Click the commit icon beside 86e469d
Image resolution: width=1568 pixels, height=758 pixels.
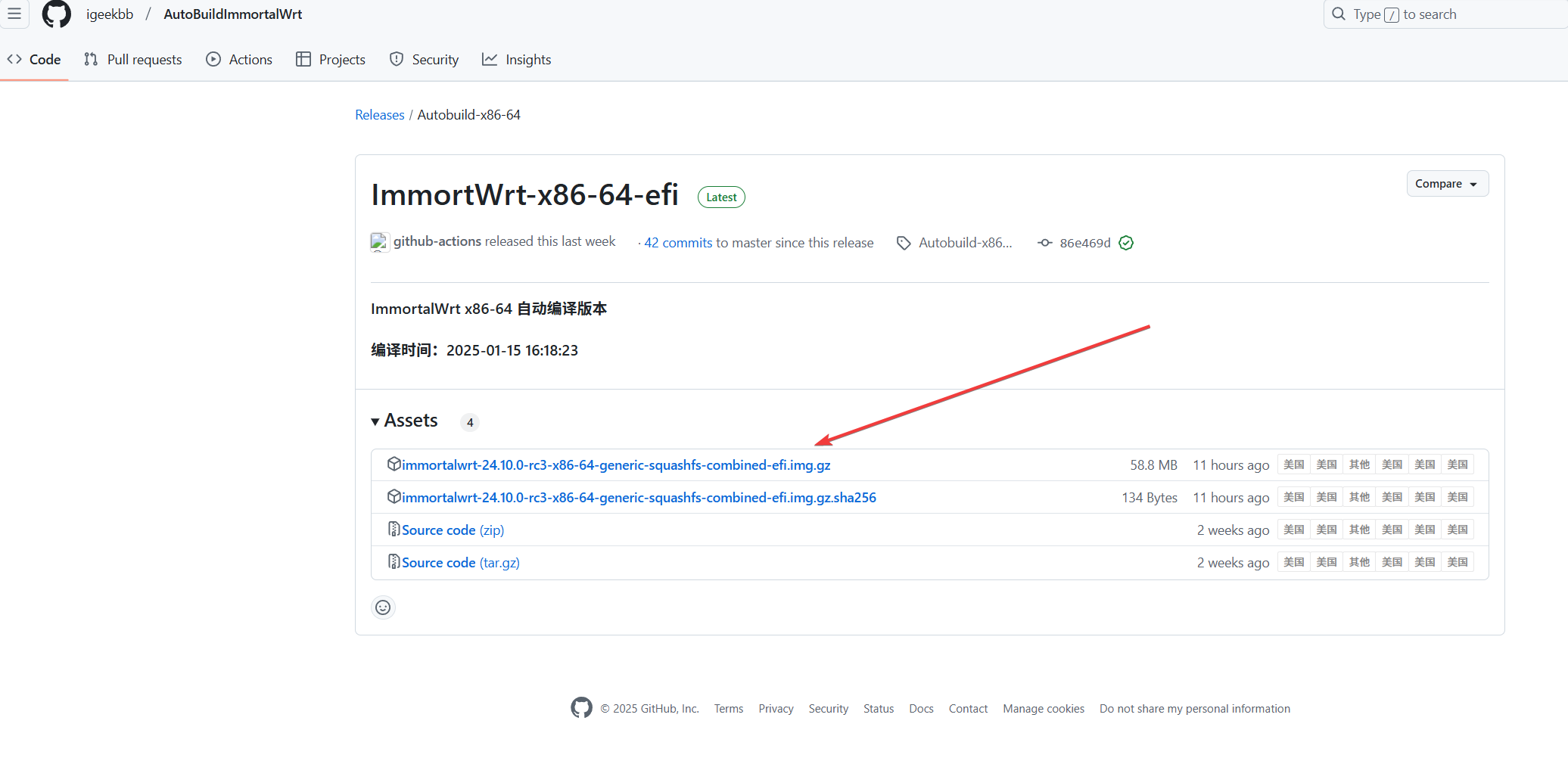tap(1044, 243)
